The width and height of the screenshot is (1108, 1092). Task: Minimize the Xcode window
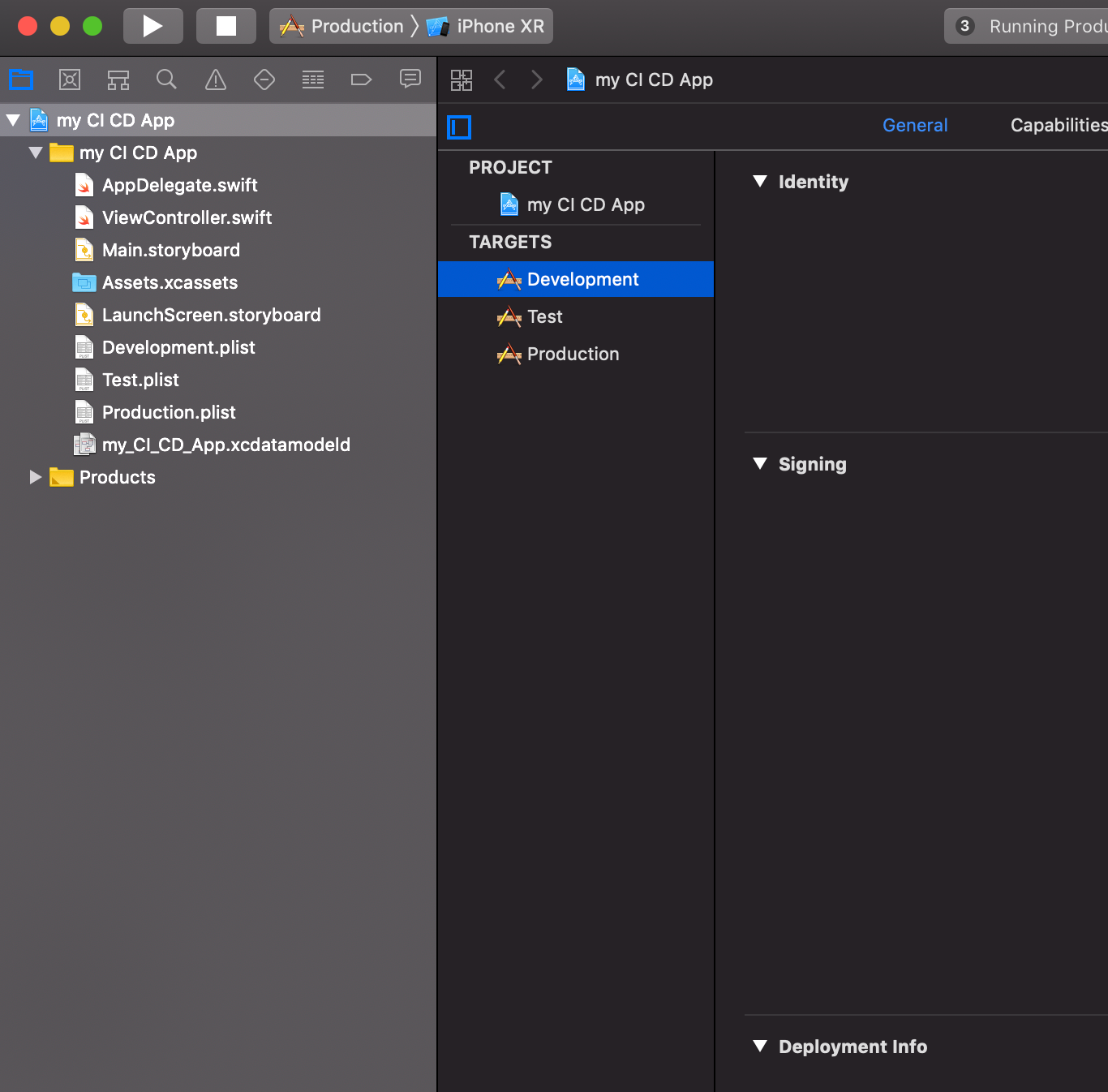pos(60,26)
